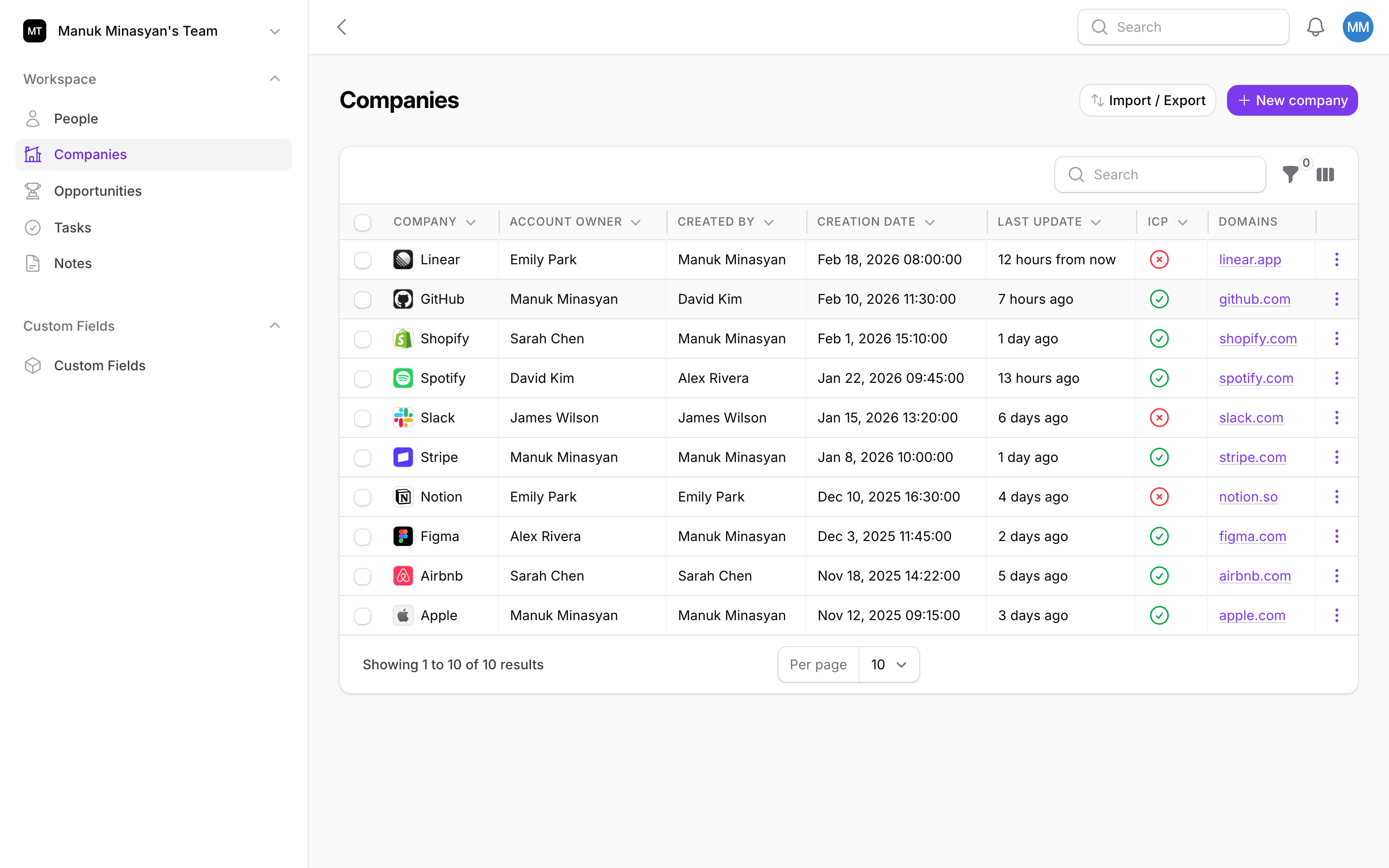Screen dimensions: 1389x868
Task: Check the select-all checkbox in the header
Action: click(x=363, y=222)
